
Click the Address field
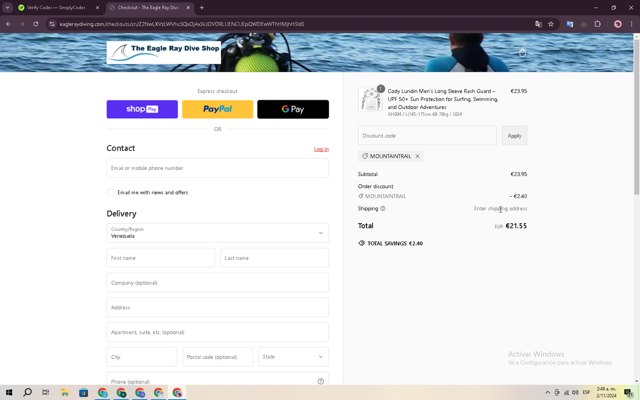pyautogui.click(x=218, y=307)
